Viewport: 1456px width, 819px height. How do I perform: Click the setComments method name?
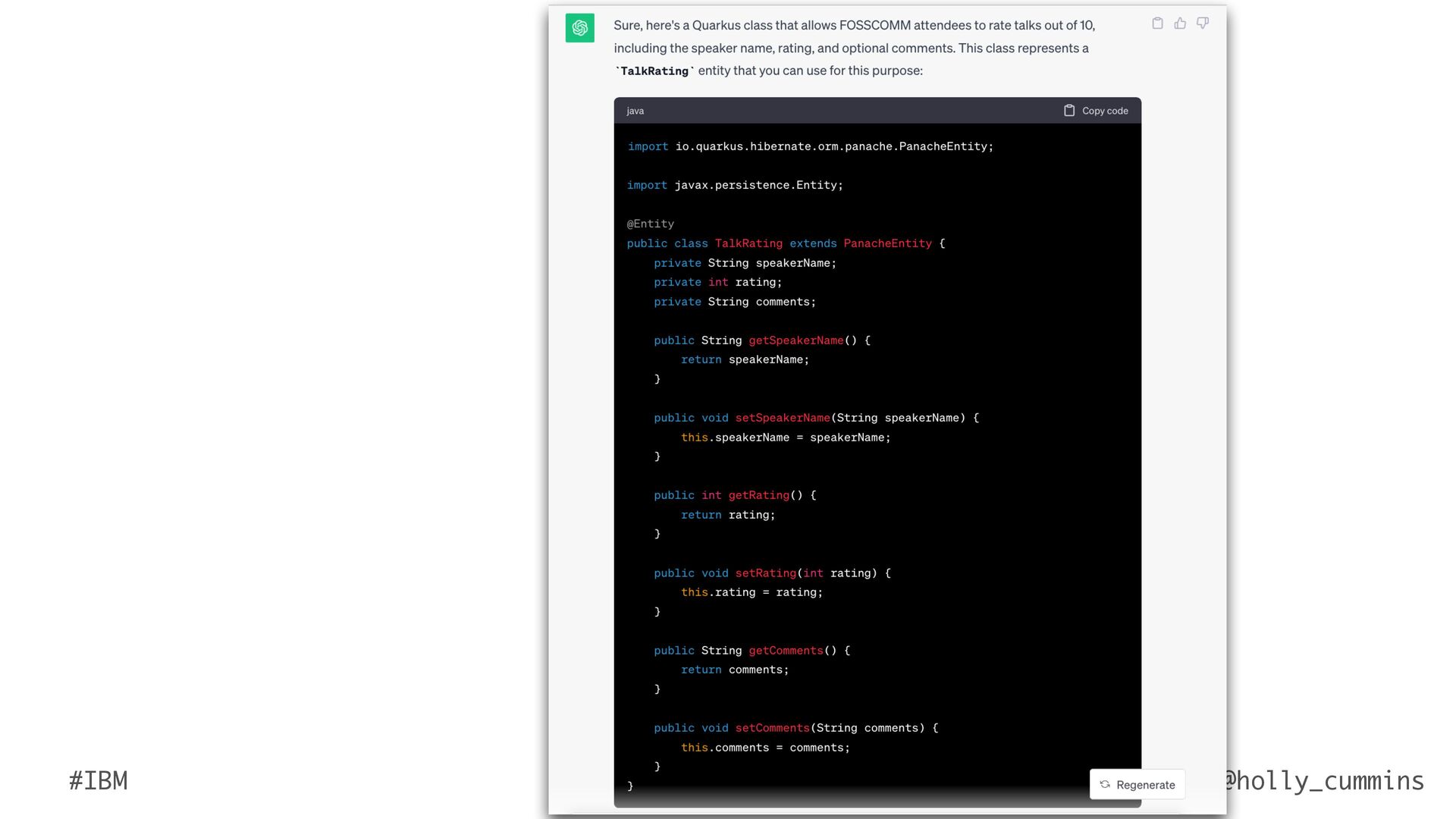point(772,728)
